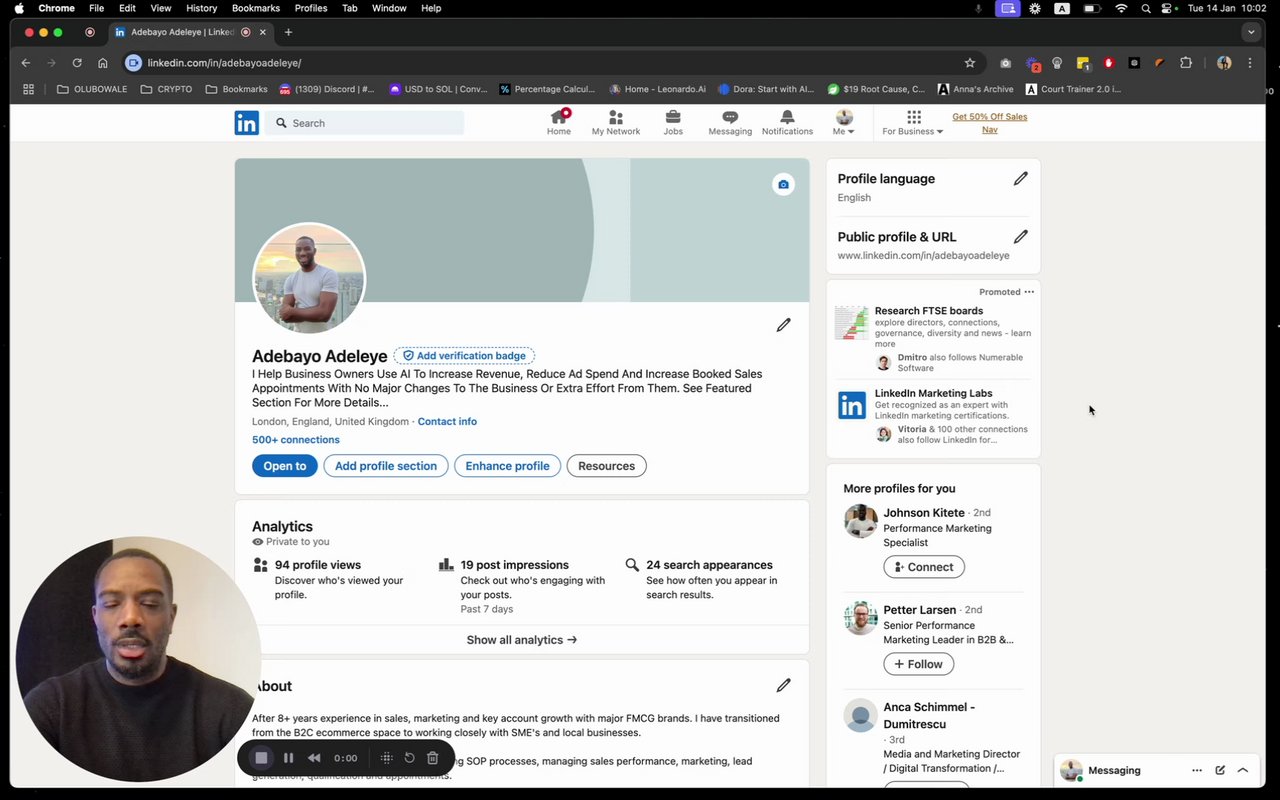Edit intro with pencil beside profile photo
The image size is (1280, 800).
pos(783,325)
